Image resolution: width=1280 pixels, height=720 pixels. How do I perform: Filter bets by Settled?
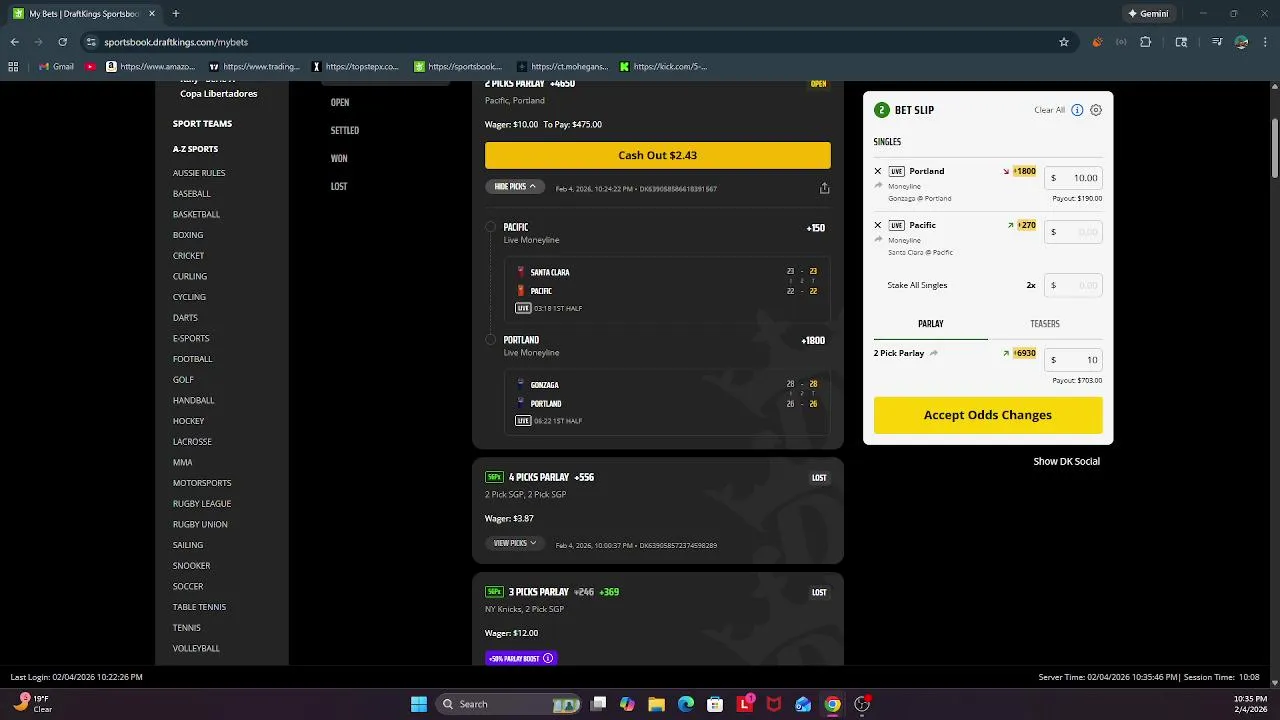point(345,131)
